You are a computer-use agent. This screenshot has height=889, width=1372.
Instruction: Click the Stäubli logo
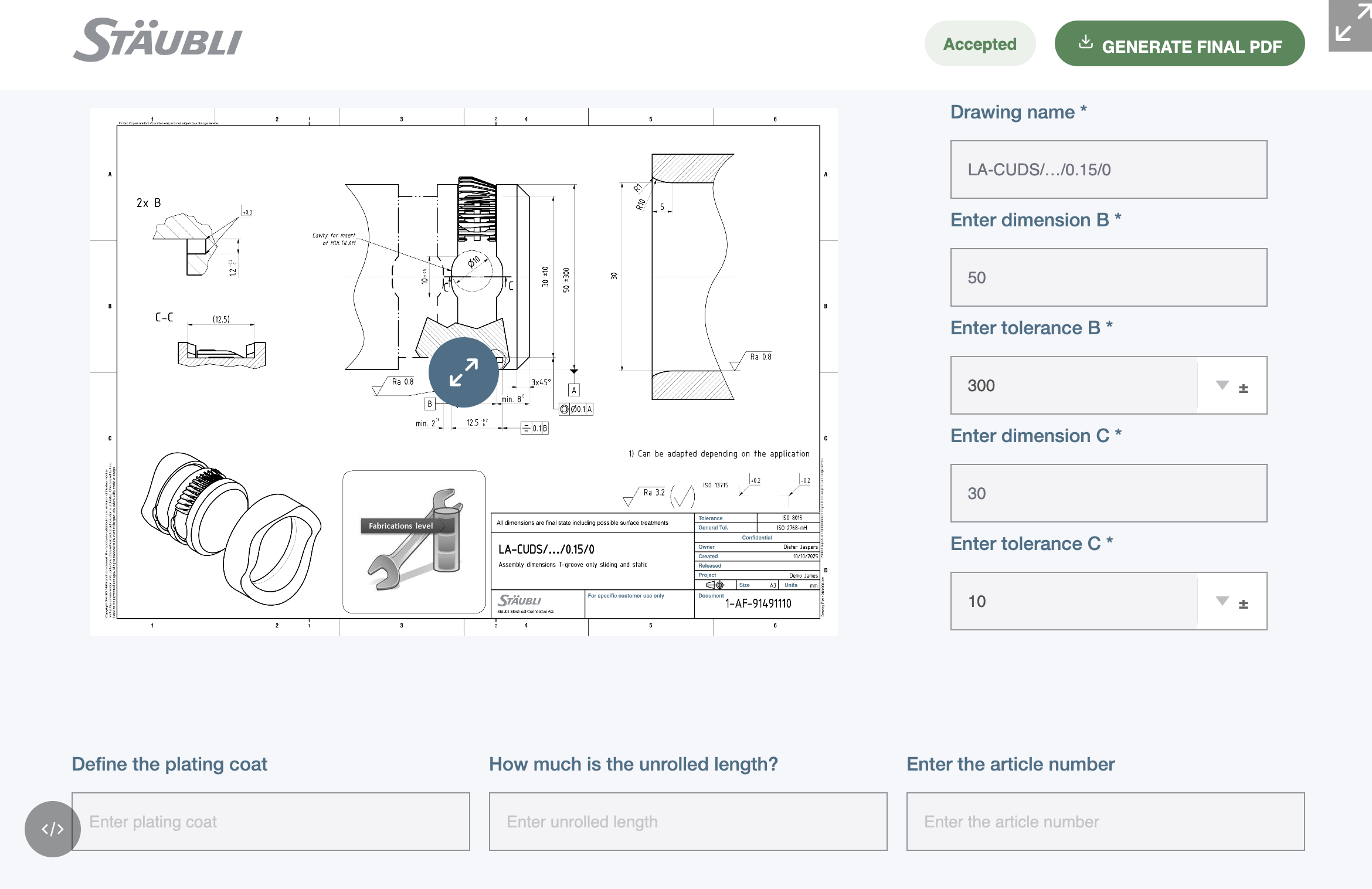tap(158, 40)
